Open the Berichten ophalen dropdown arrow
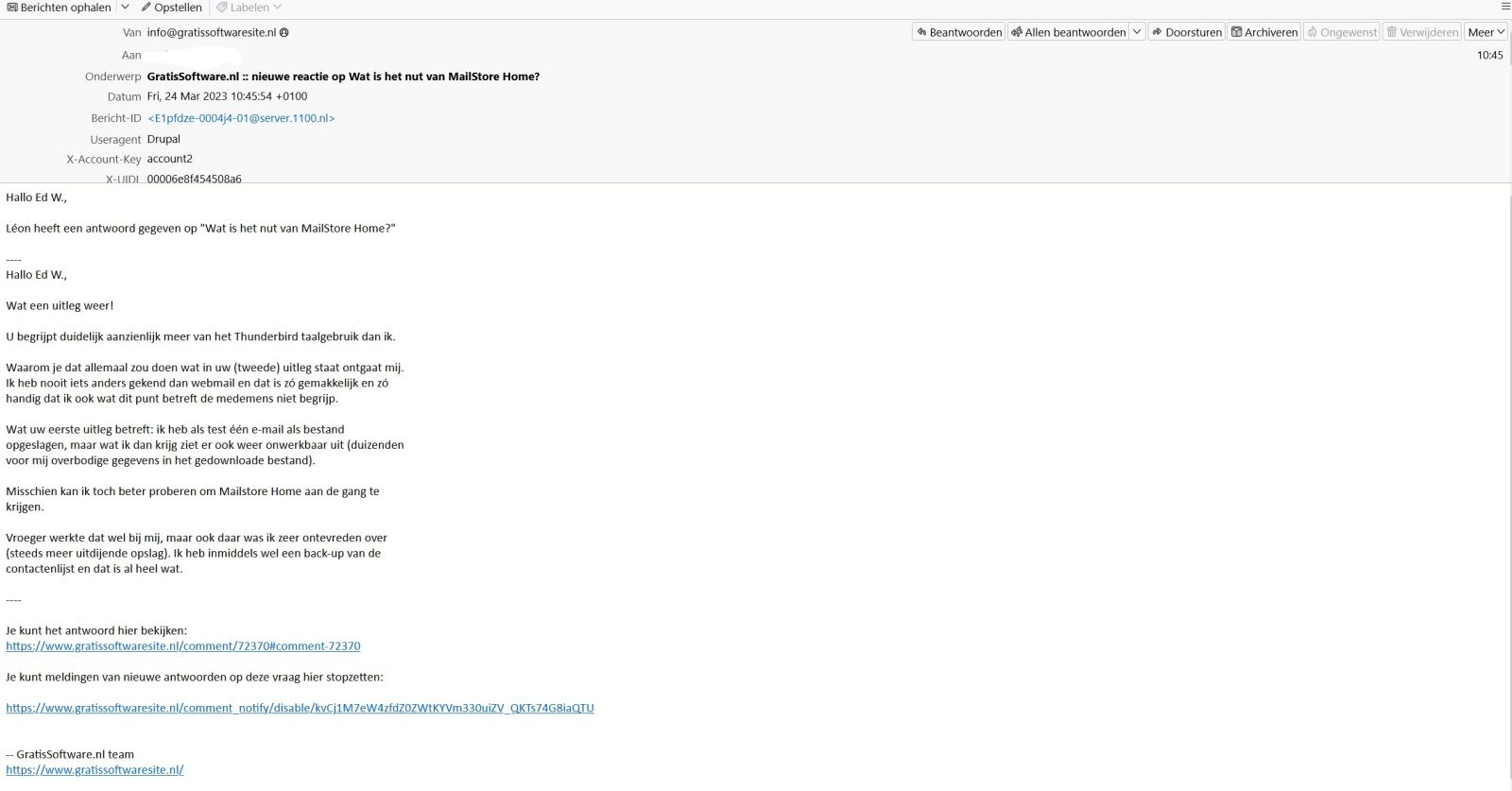This screenshot has height=791, width=1512. (x=125, y=8)
